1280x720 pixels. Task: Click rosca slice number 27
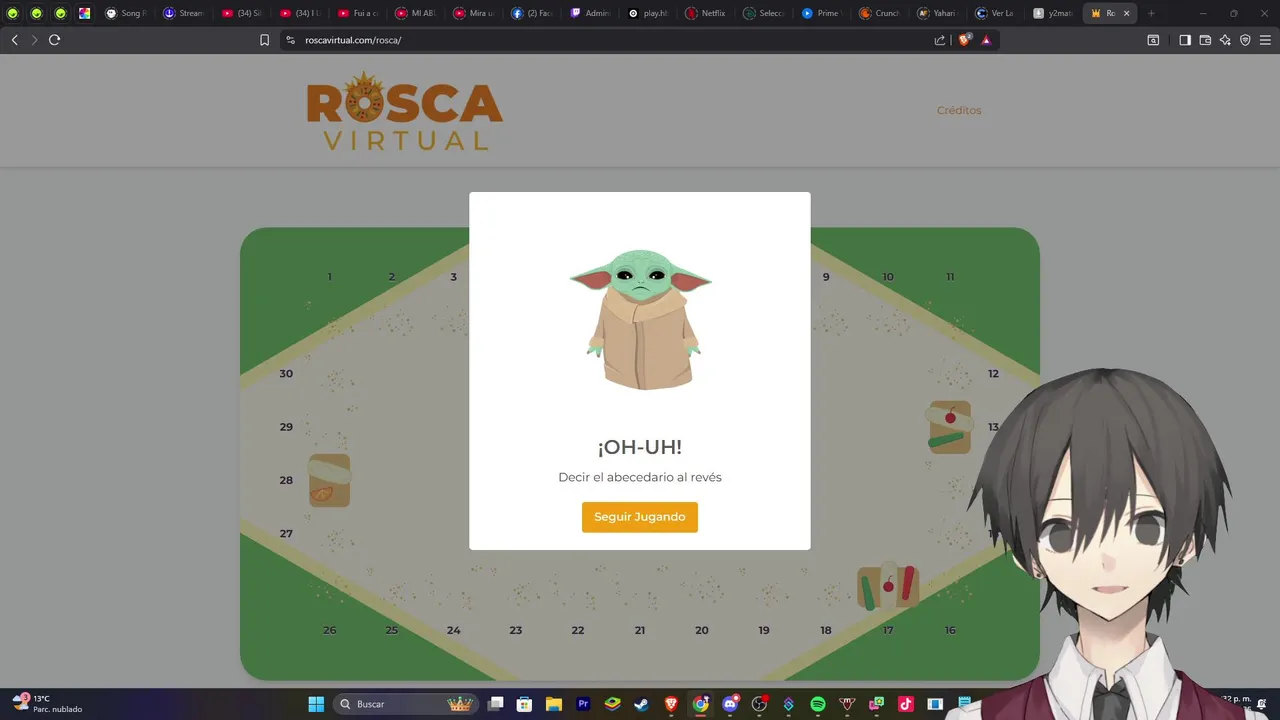286,533
